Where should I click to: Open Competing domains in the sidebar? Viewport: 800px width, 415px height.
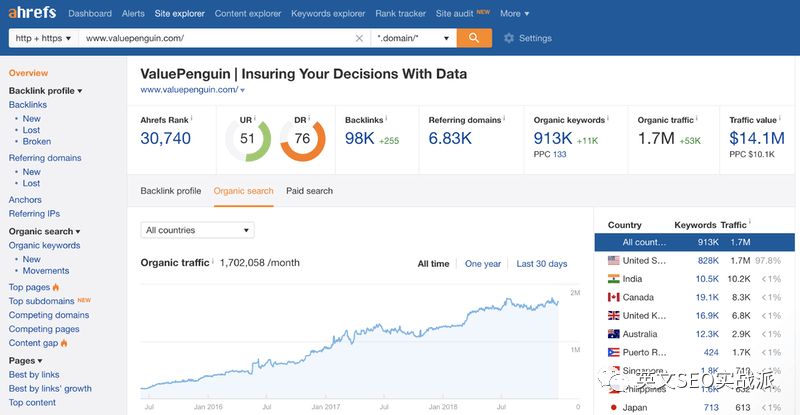point(49,315)
